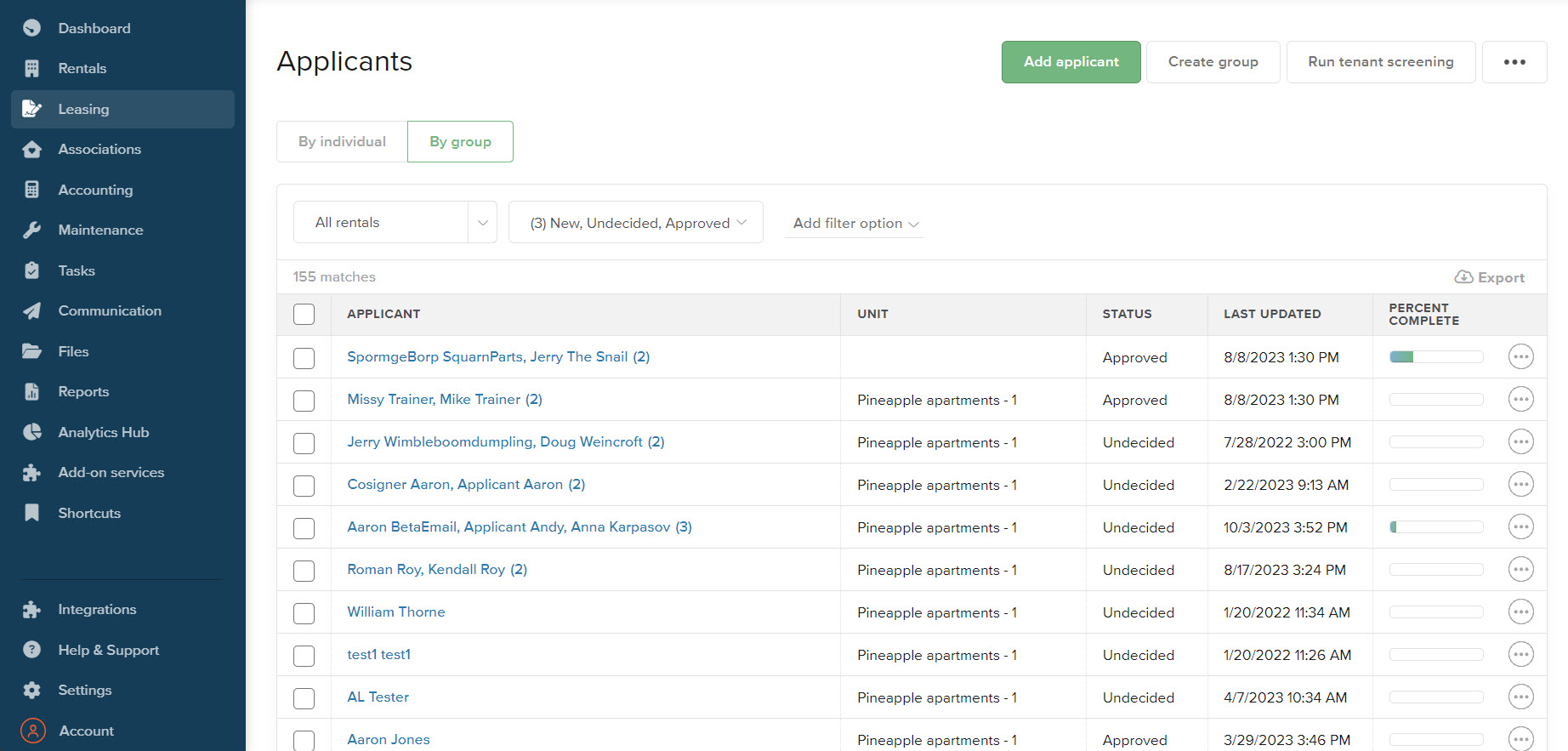Click the Export cloud download icon
This screenshot has height=751, width=1568.
point(1463,277)
